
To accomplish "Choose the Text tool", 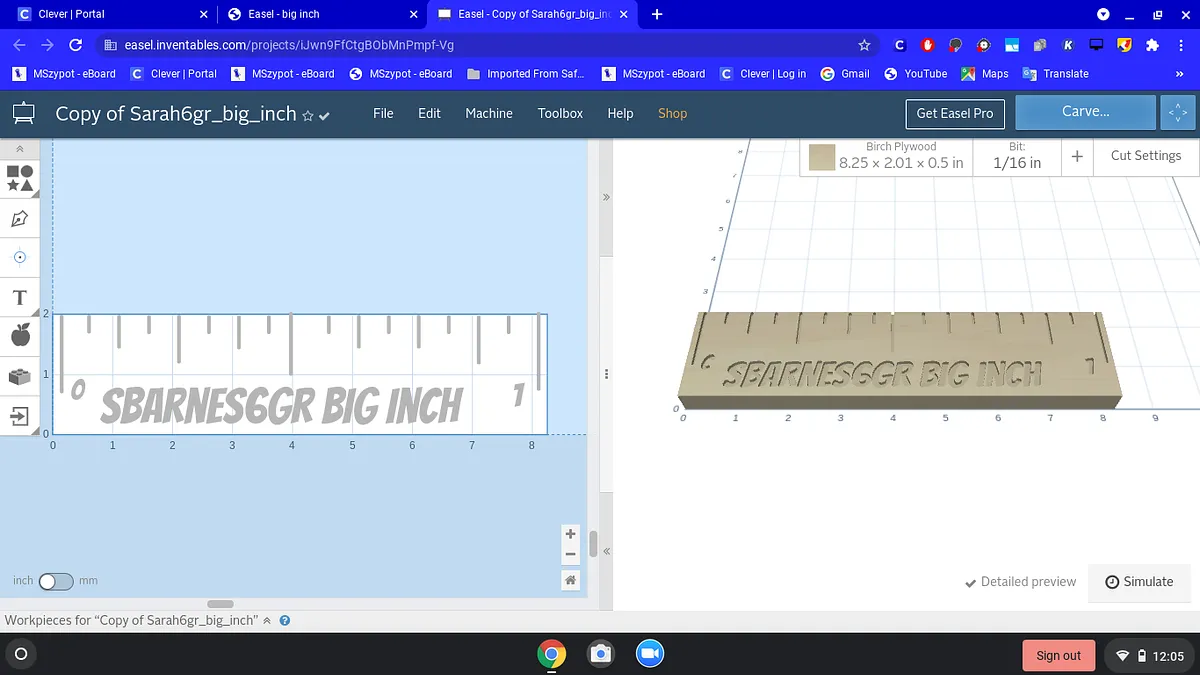I will click(20, 298).
